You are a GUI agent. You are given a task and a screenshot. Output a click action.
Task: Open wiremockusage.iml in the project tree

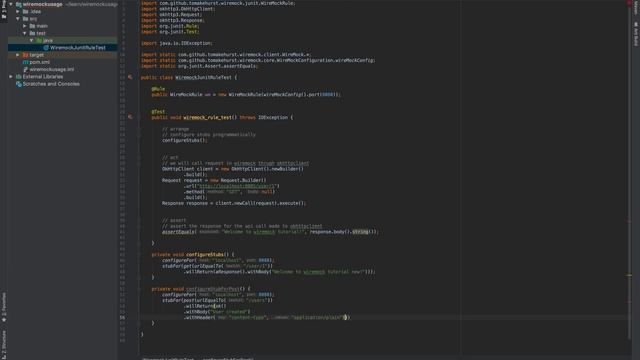click(52, 69)
